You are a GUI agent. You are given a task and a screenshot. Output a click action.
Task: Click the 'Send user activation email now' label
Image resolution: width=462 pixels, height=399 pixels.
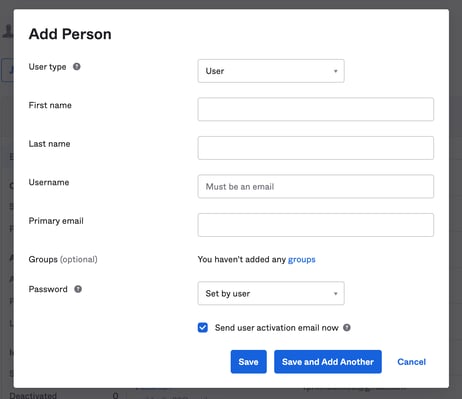277,328
